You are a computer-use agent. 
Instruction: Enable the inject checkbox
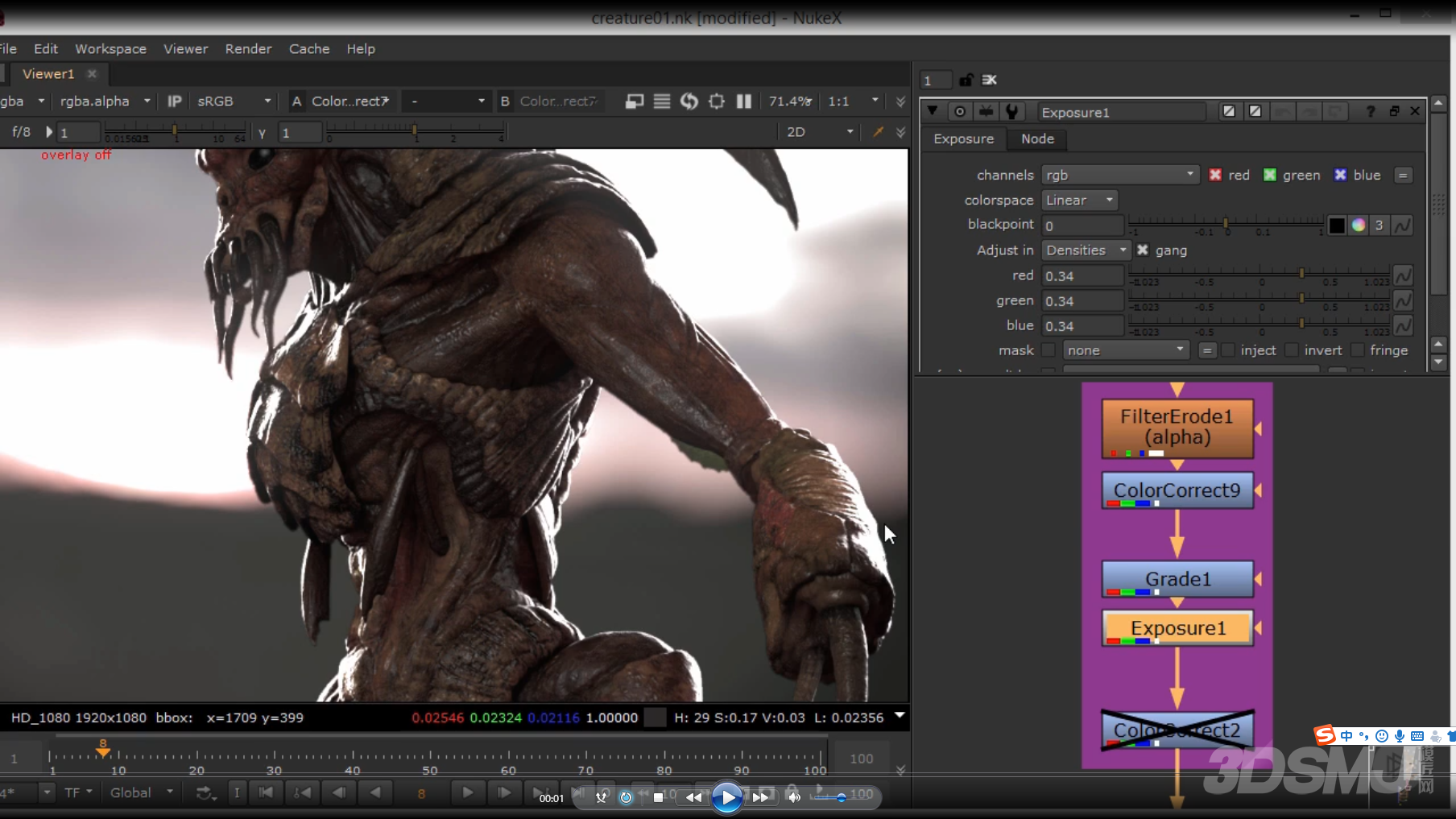click(1227, 350)
